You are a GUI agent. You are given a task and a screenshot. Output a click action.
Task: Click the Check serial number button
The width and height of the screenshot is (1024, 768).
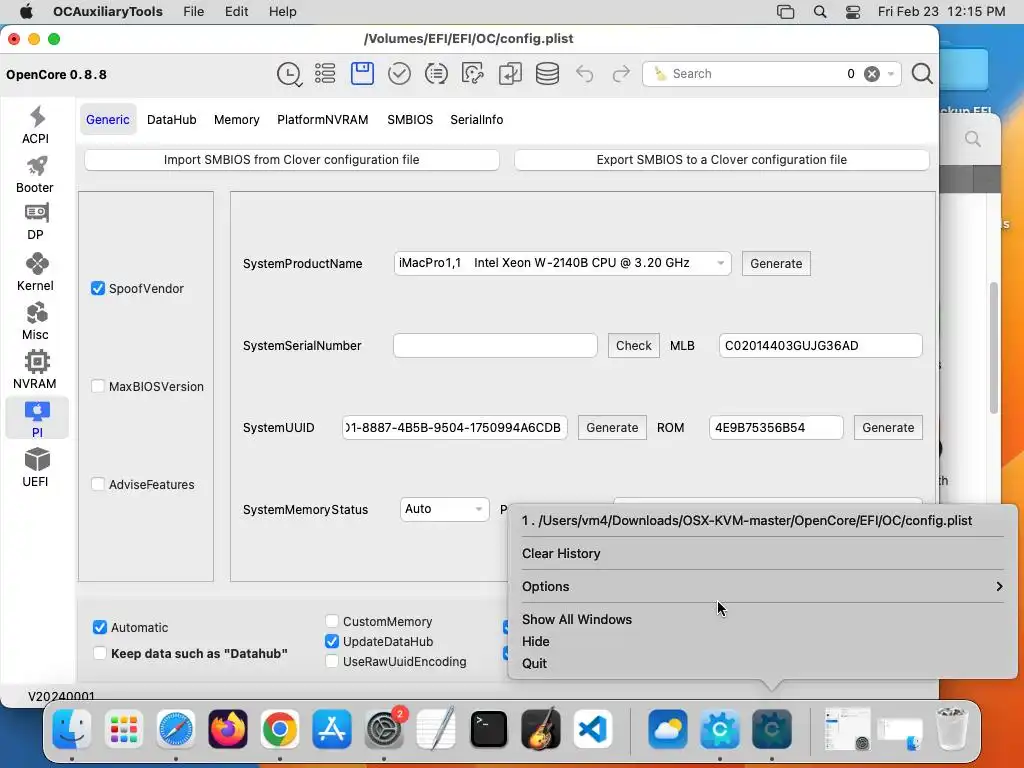tap(633, 345)
